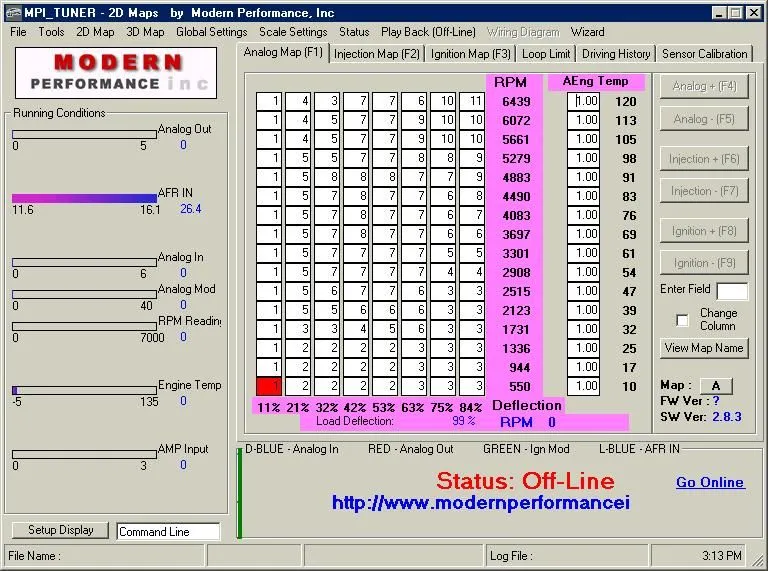
Task: Click the Modern Performance Inc logo
Action: click(x=112, y=72)
